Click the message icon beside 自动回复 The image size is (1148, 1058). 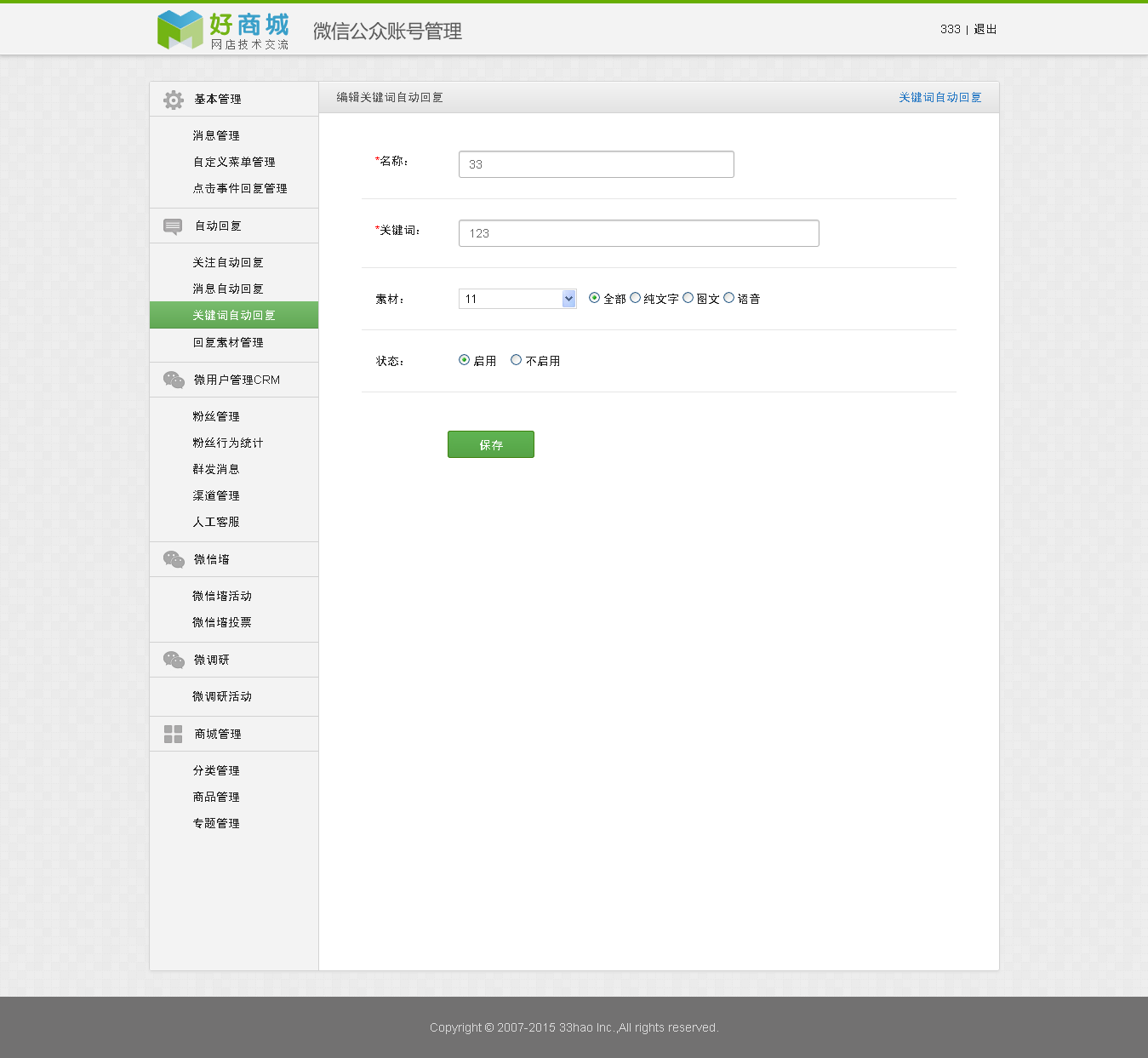point(173,226)
